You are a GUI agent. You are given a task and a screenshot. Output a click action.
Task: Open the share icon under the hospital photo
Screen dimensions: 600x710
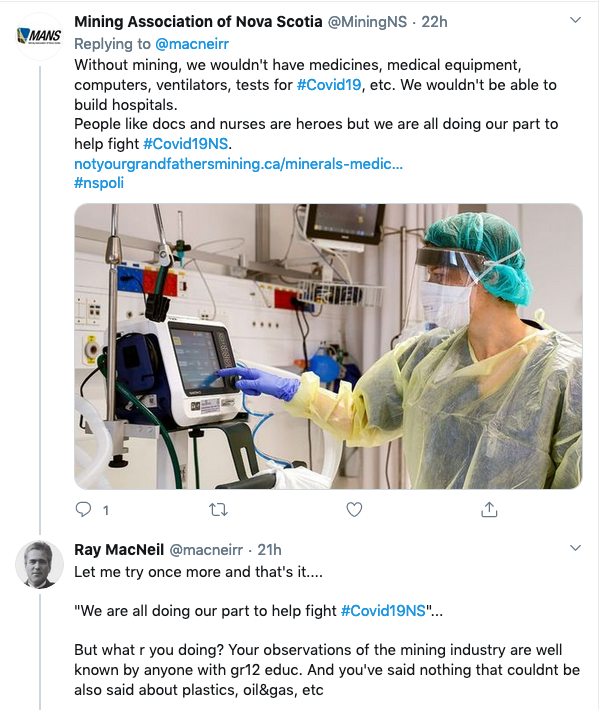tap(489, 510)
